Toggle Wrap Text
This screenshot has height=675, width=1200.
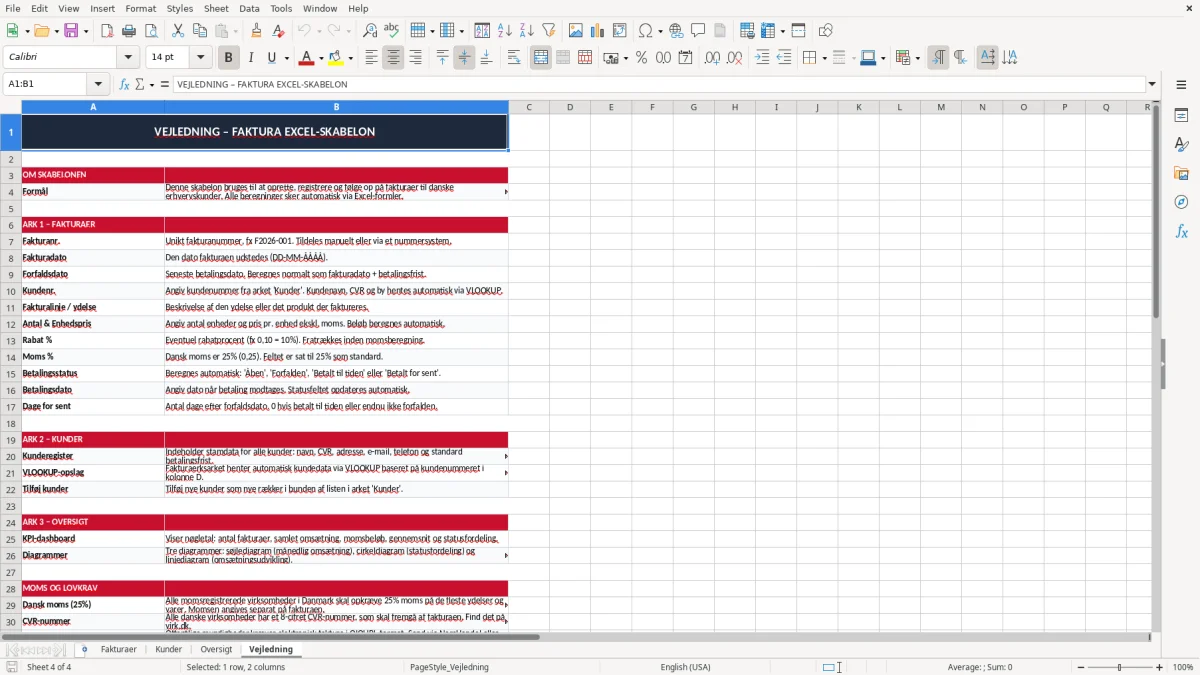pyautogui.click(x=513, y=58)
